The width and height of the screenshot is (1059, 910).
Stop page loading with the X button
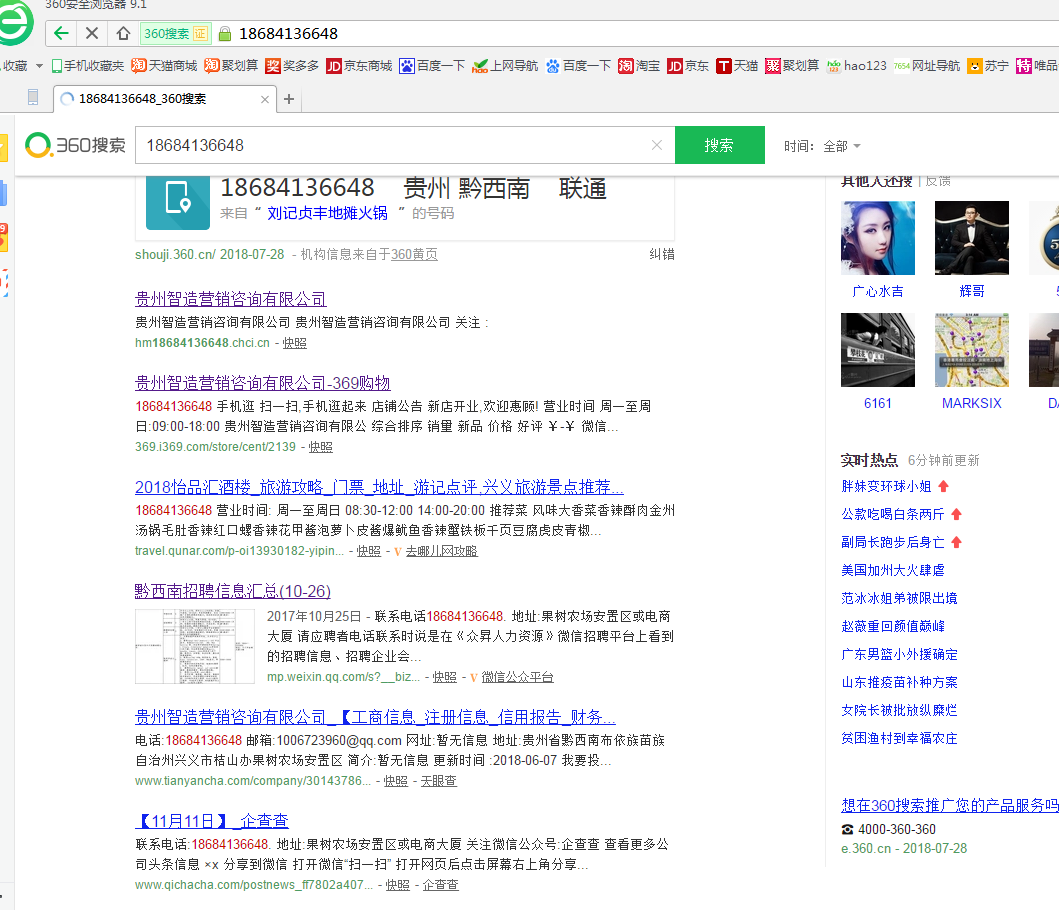pos(92,33)
